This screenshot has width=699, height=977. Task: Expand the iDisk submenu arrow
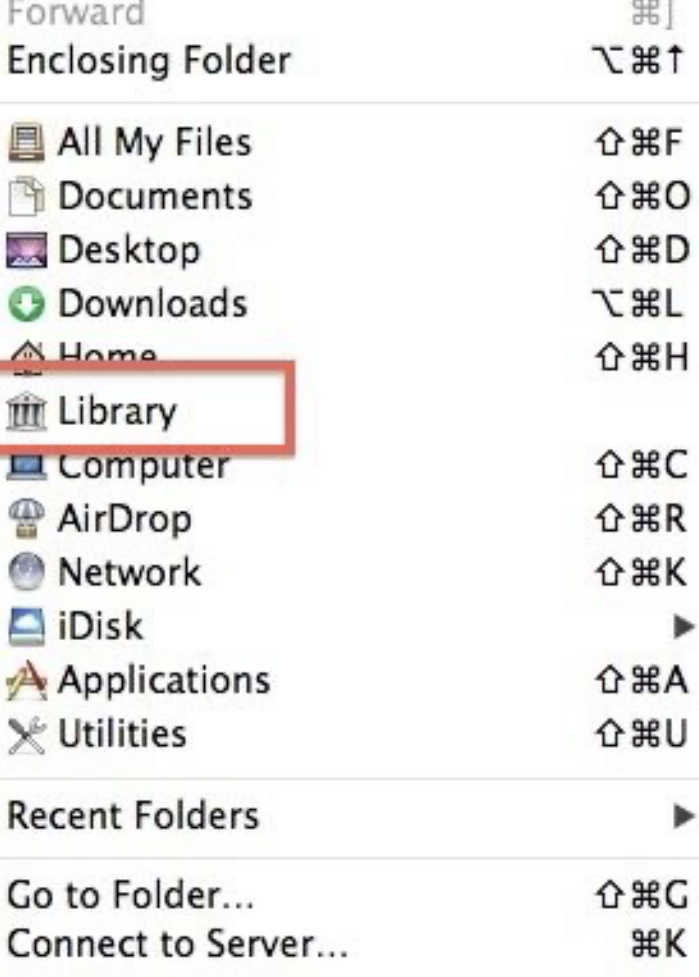click(x=684, y=626)
